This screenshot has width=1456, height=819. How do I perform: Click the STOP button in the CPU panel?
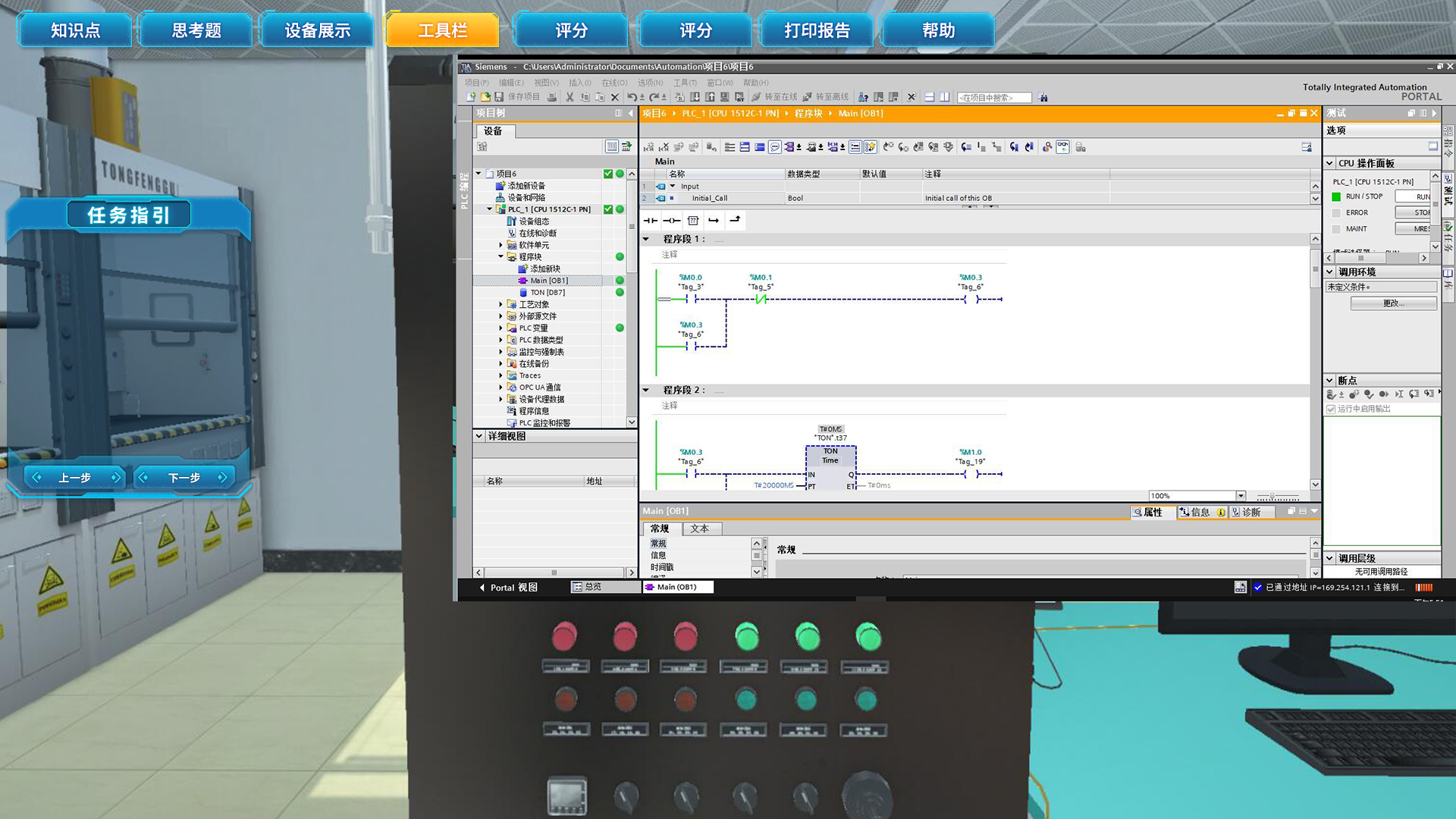(x=1414, y=212)
